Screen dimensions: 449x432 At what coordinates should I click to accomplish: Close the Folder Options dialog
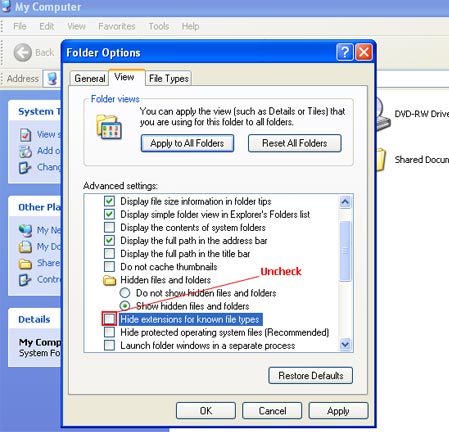coord(364,52)
